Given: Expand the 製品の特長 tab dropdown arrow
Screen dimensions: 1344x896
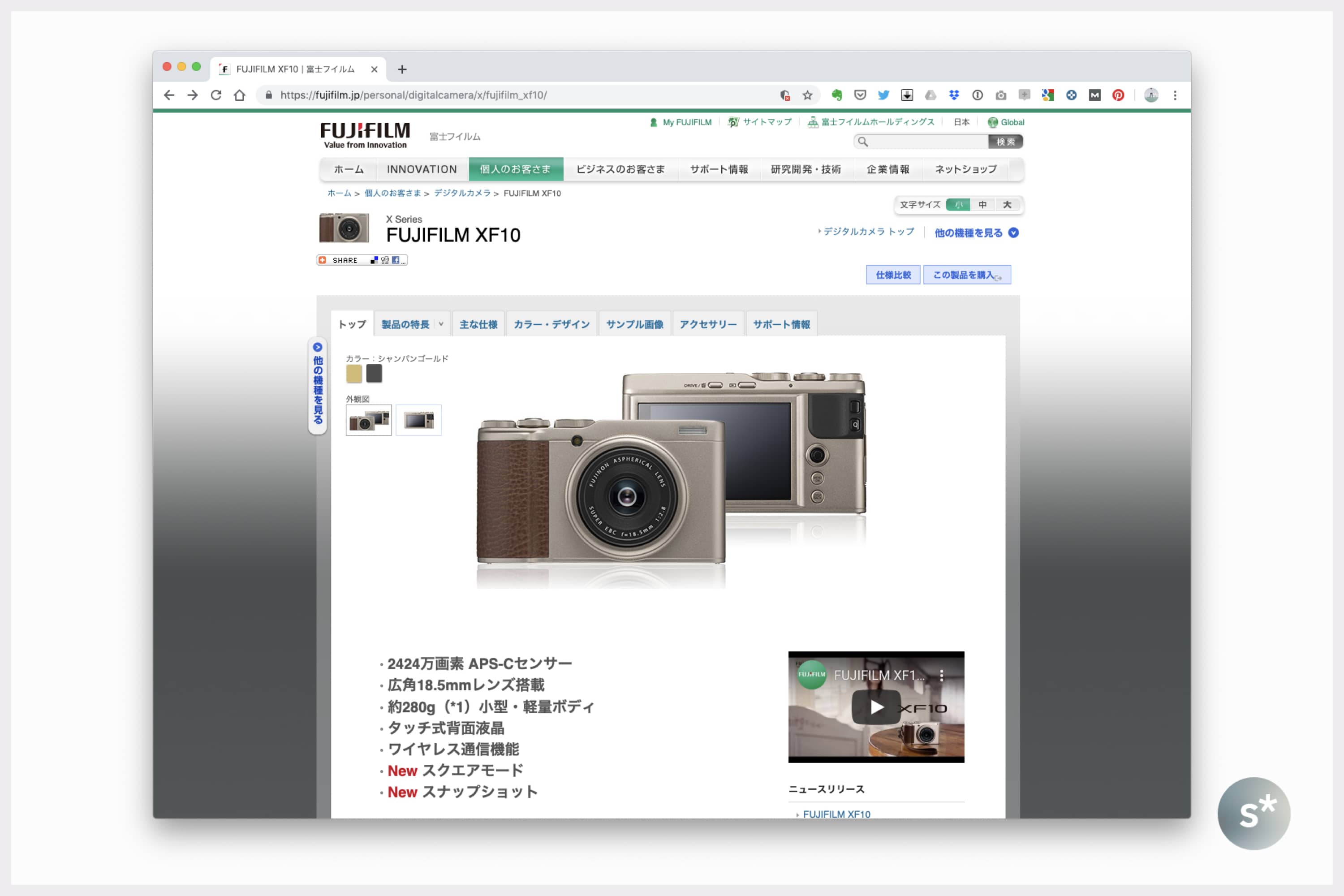Looking at the screenshot, I should 441,324.
